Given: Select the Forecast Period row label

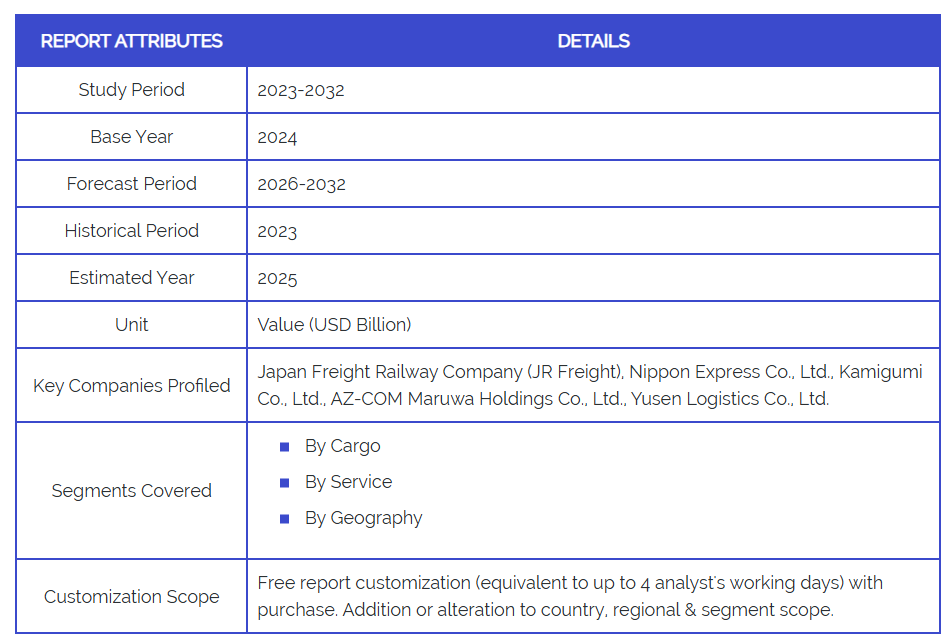Looking at the screenshot, I should [131, 184].
